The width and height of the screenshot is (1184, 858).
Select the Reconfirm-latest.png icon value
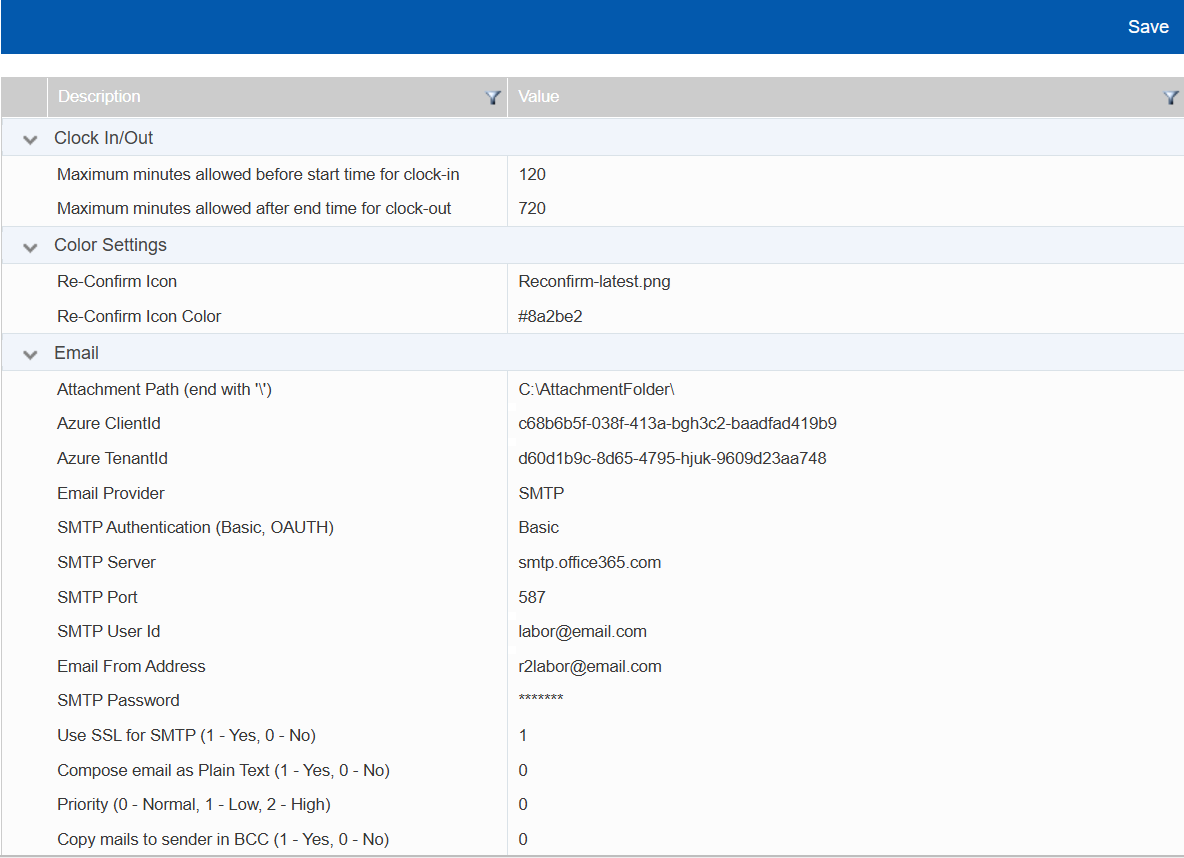[594, 281]
